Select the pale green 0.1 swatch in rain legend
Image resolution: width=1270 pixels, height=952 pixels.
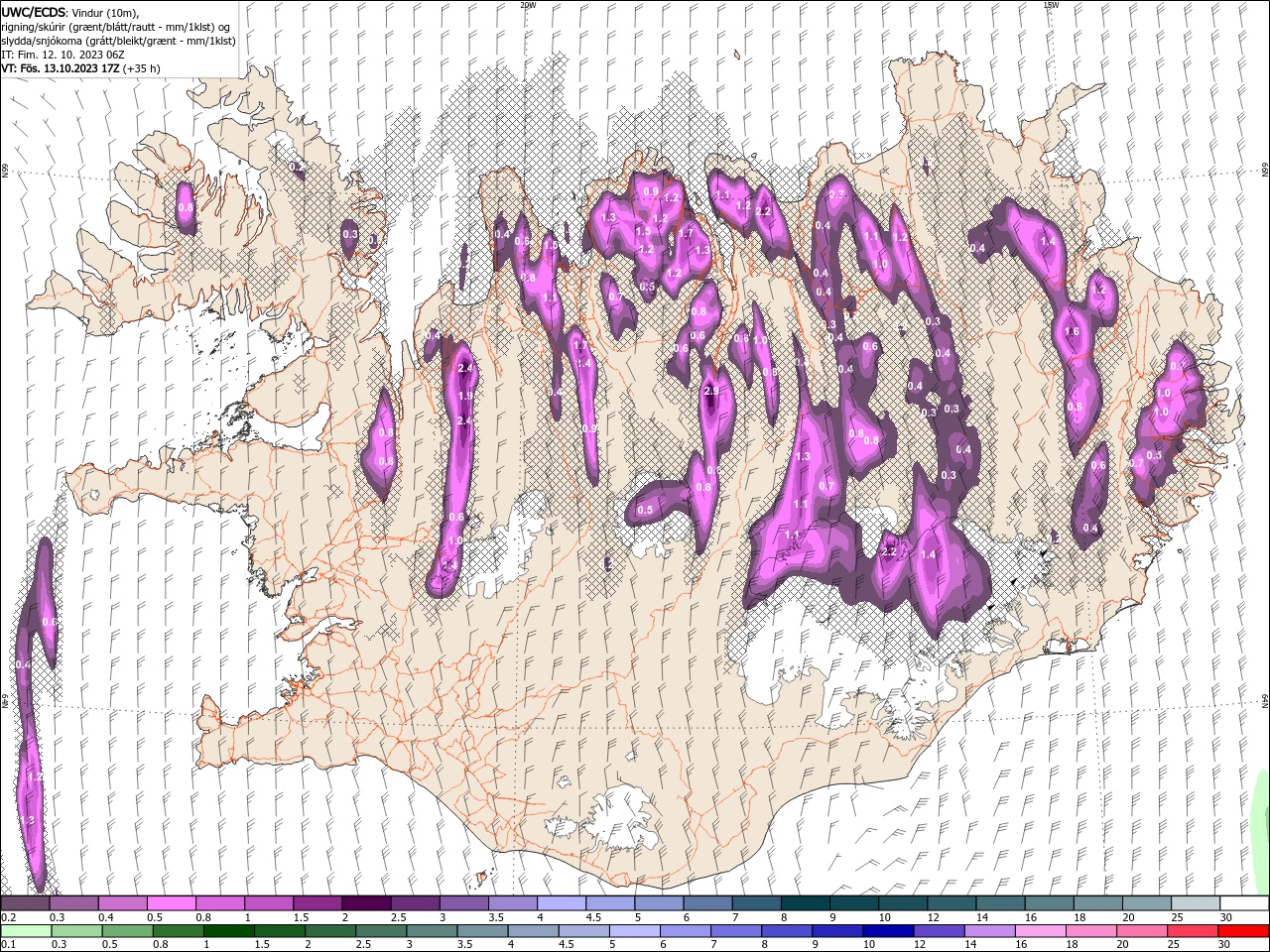click(x=25, y=931)
